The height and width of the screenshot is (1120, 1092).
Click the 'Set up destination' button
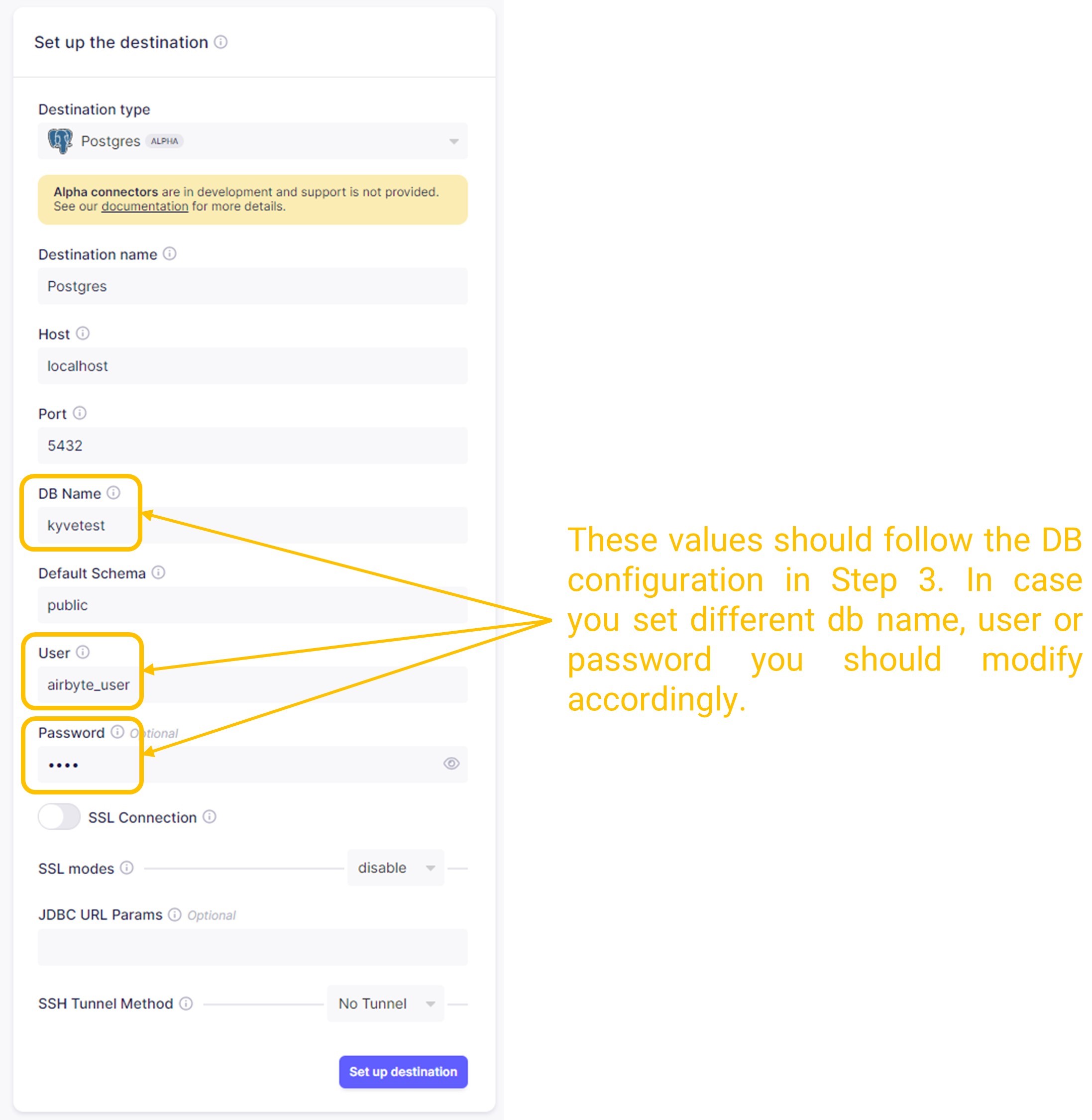click(403, 1072)
